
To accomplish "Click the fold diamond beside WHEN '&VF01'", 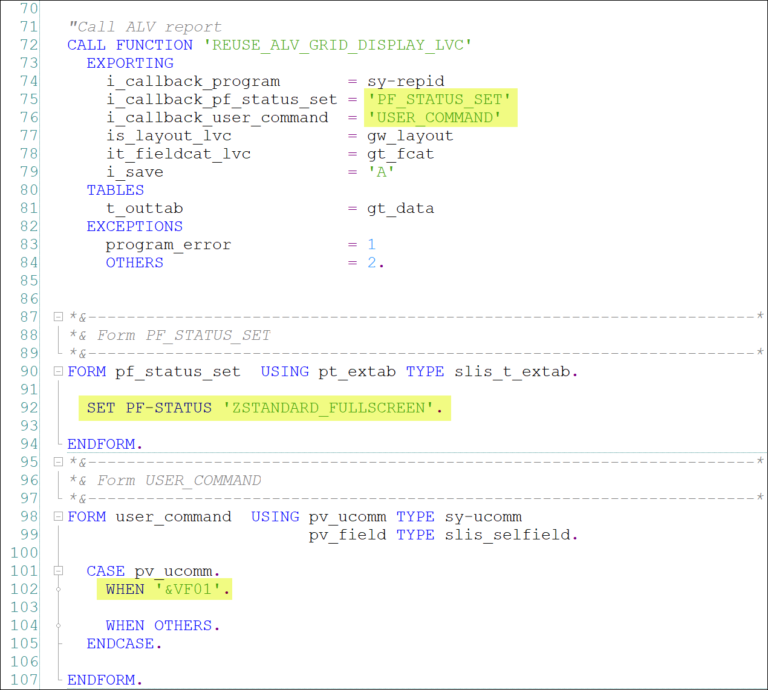I will pos(59,589).
